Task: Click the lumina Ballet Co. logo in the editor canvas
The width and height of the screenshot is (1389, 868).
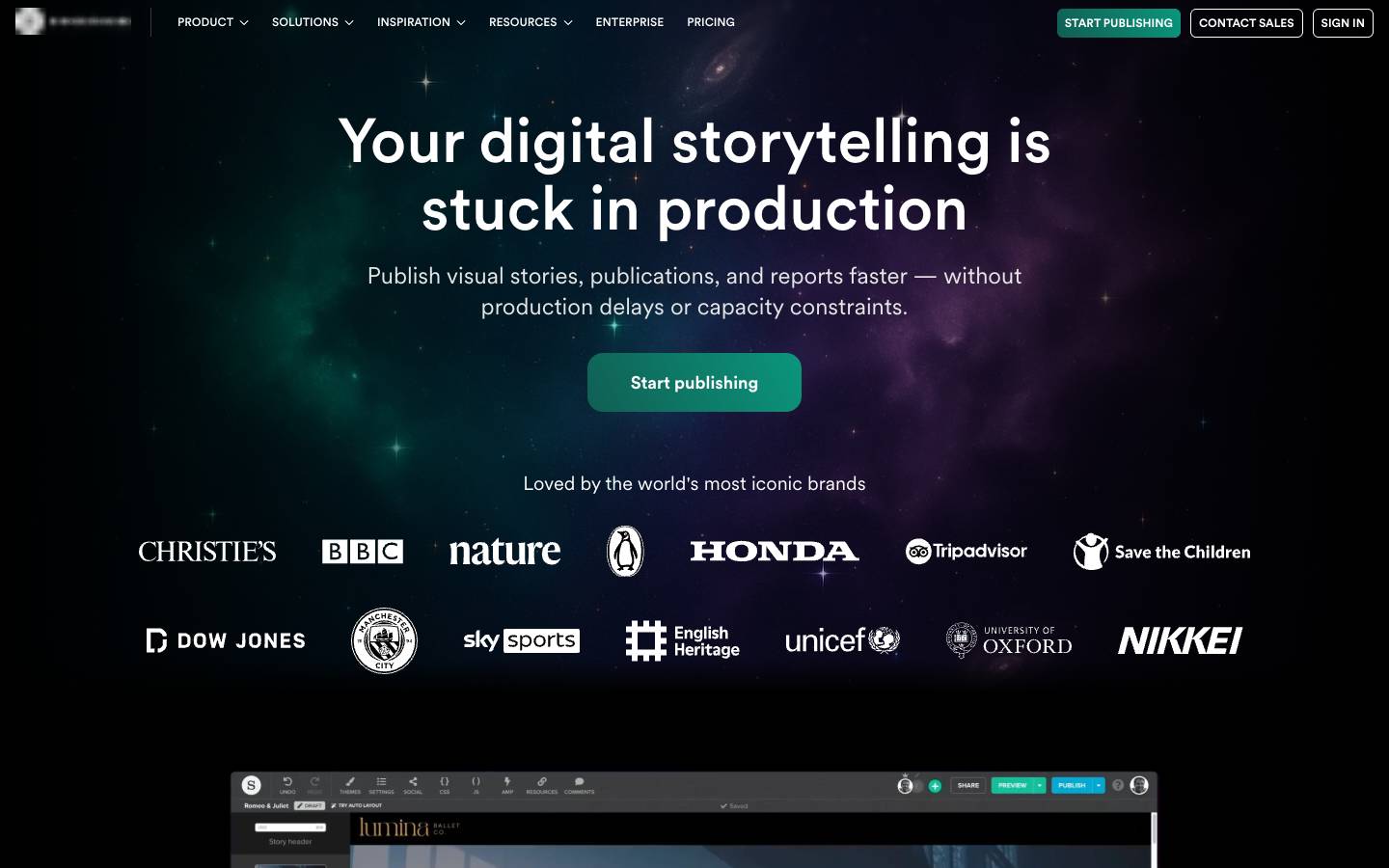Action: (x=409, y=827)
